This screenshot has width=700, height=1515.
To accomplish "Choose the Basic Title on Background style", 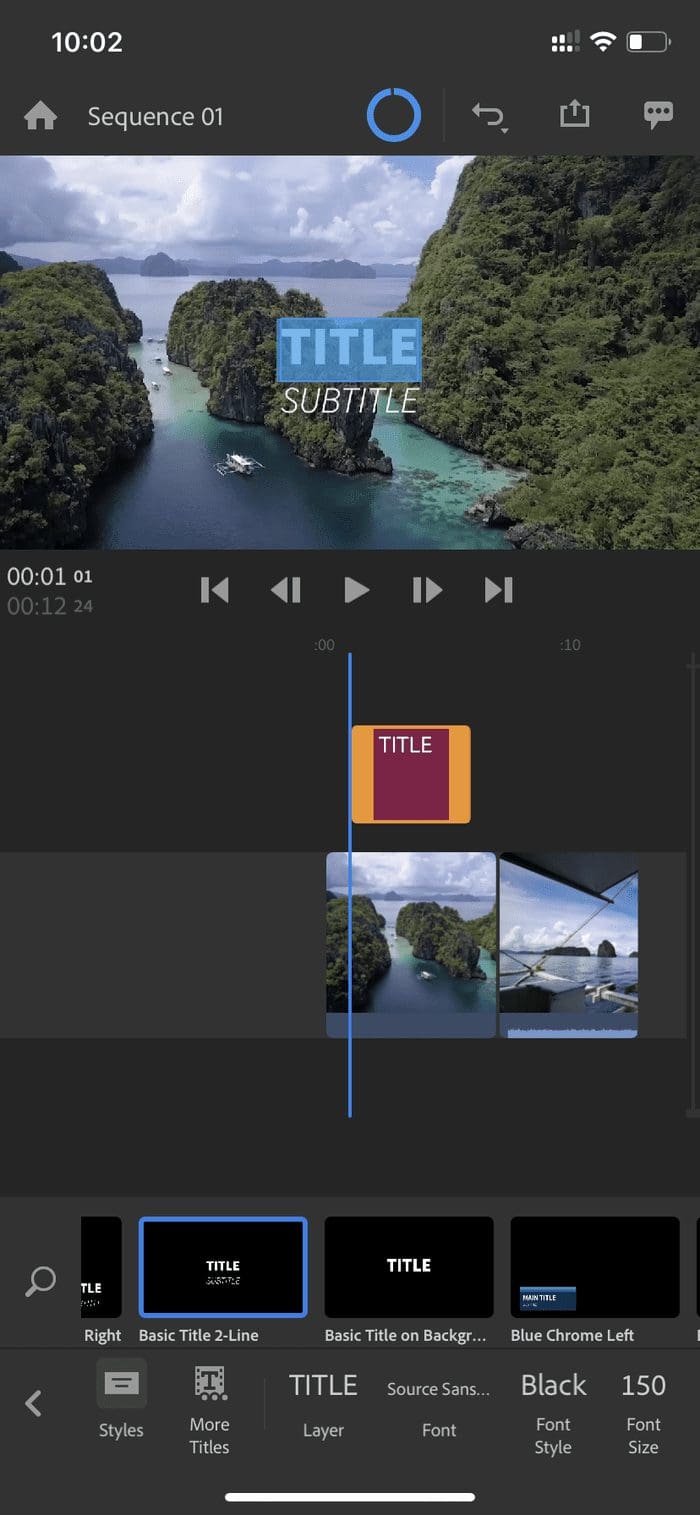I will [x=409, y=1267].
